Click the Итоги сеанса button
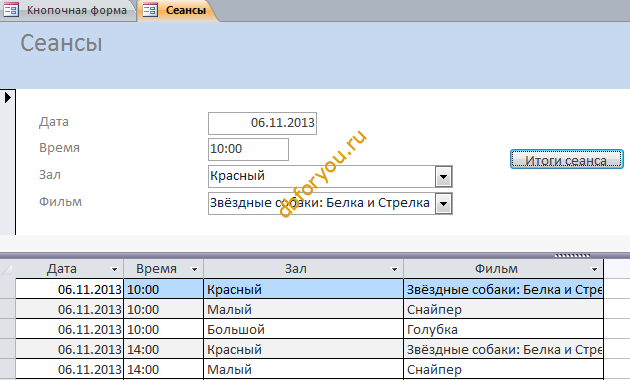This screenshot has height=380, width=630. (567, 159)
